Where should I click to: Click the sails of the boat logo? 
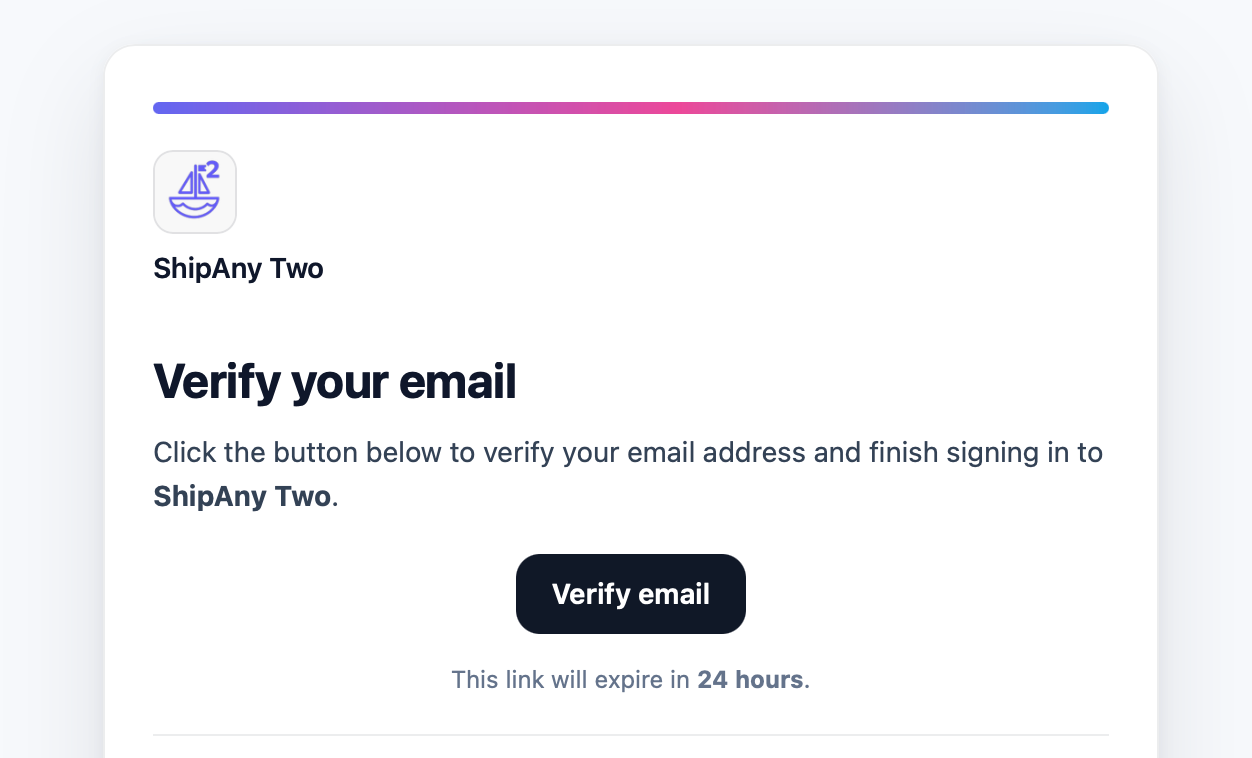click(191, 182)
